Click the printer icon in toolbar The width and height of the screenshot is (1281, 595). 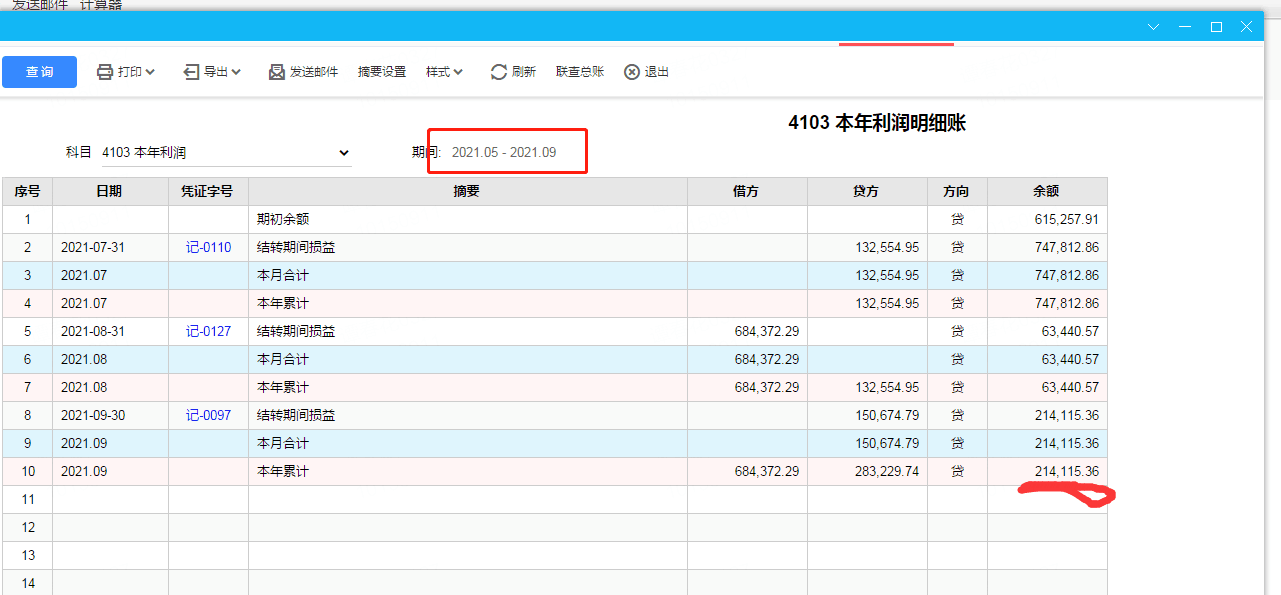pos(105,72)
